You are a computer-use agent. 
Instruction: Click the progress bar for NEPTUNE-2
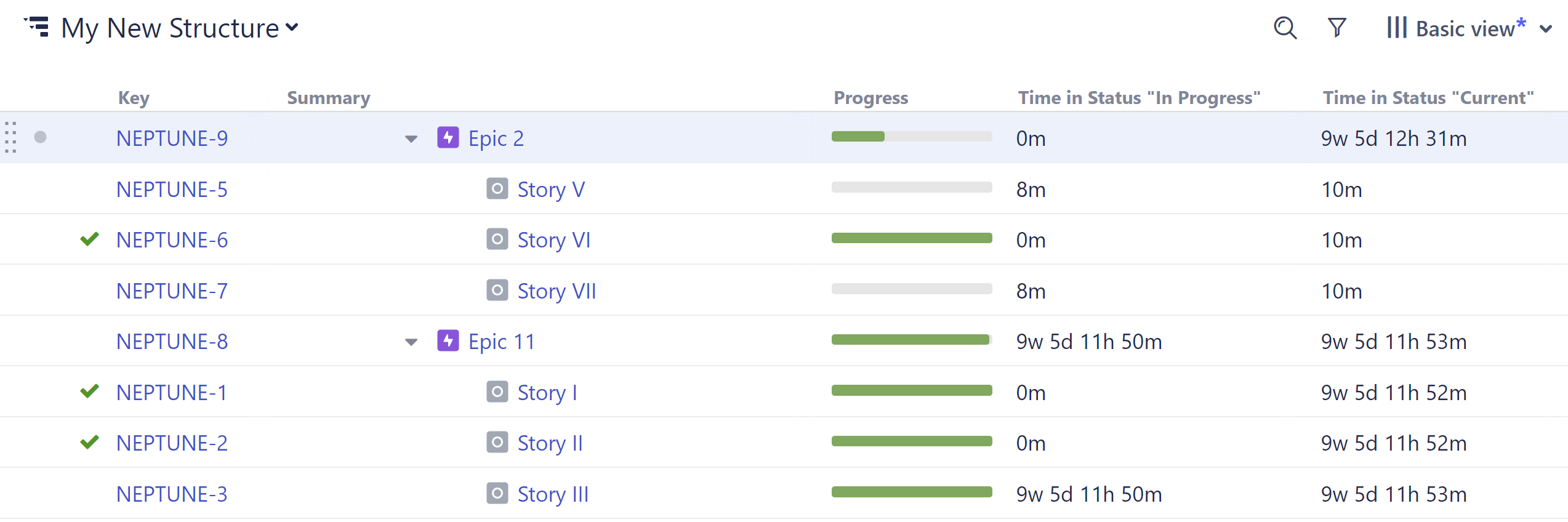point(911,441)
